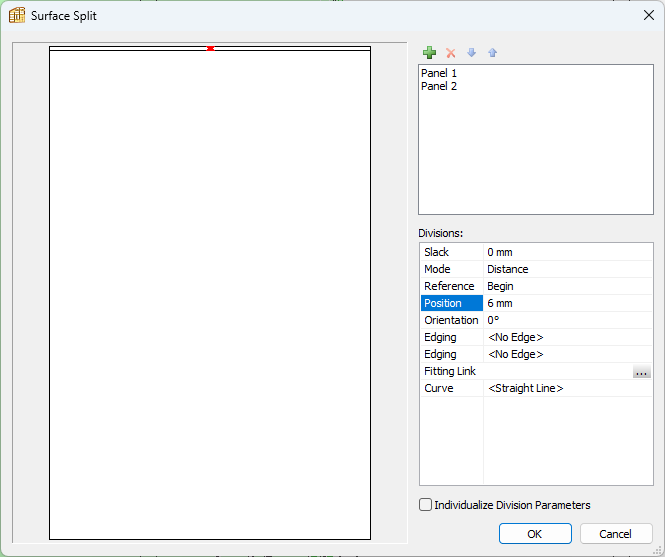Viewport: 665px width, 557px height.
Task: Select Panel 1 in the list
Action: [x=439, y=73]
